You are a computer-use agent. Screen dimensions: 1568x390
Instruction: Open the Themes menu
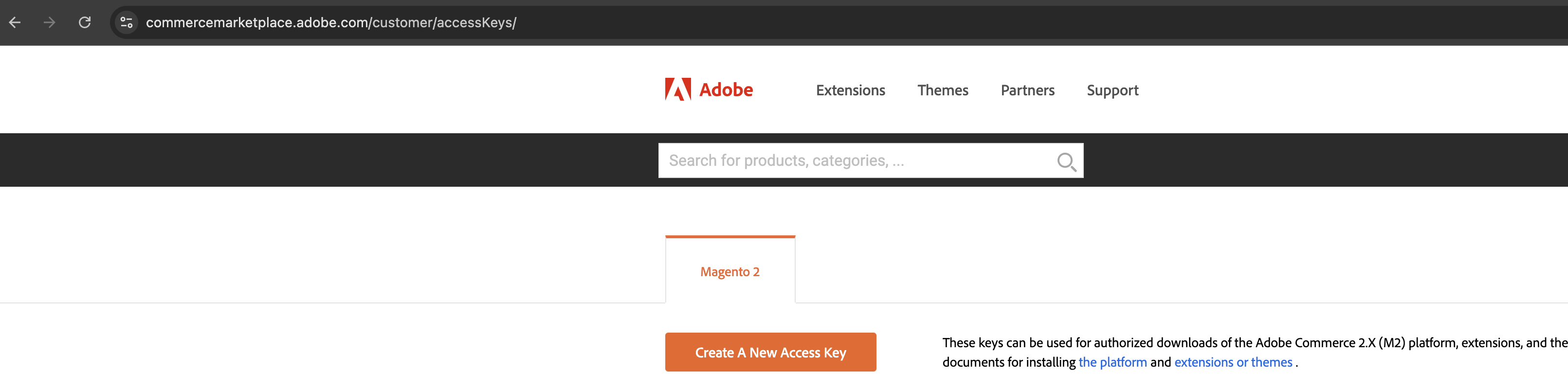pos(942,90)
